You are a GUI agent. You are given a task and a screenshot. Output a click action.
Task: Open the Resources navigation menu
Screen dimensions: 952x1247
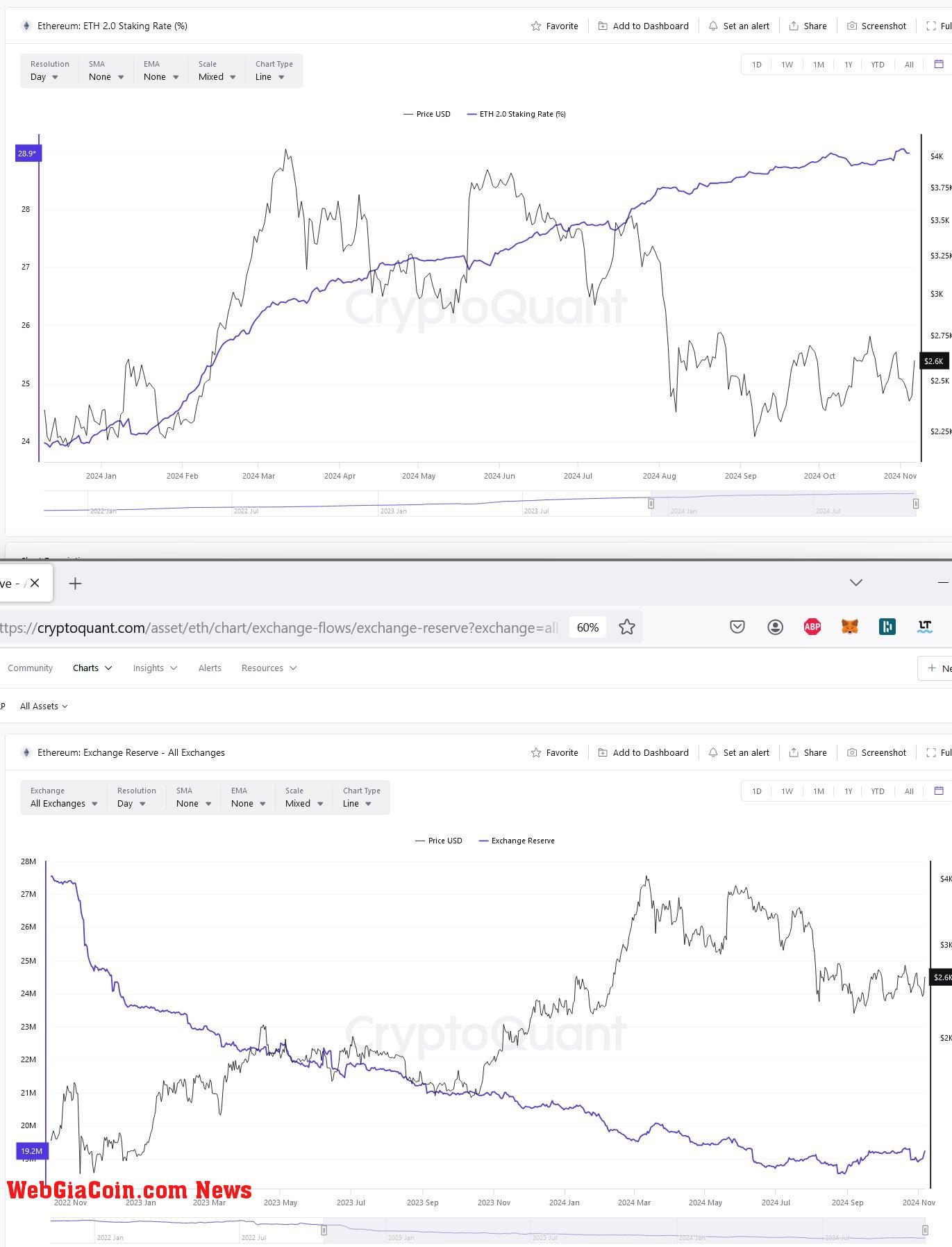269,668
